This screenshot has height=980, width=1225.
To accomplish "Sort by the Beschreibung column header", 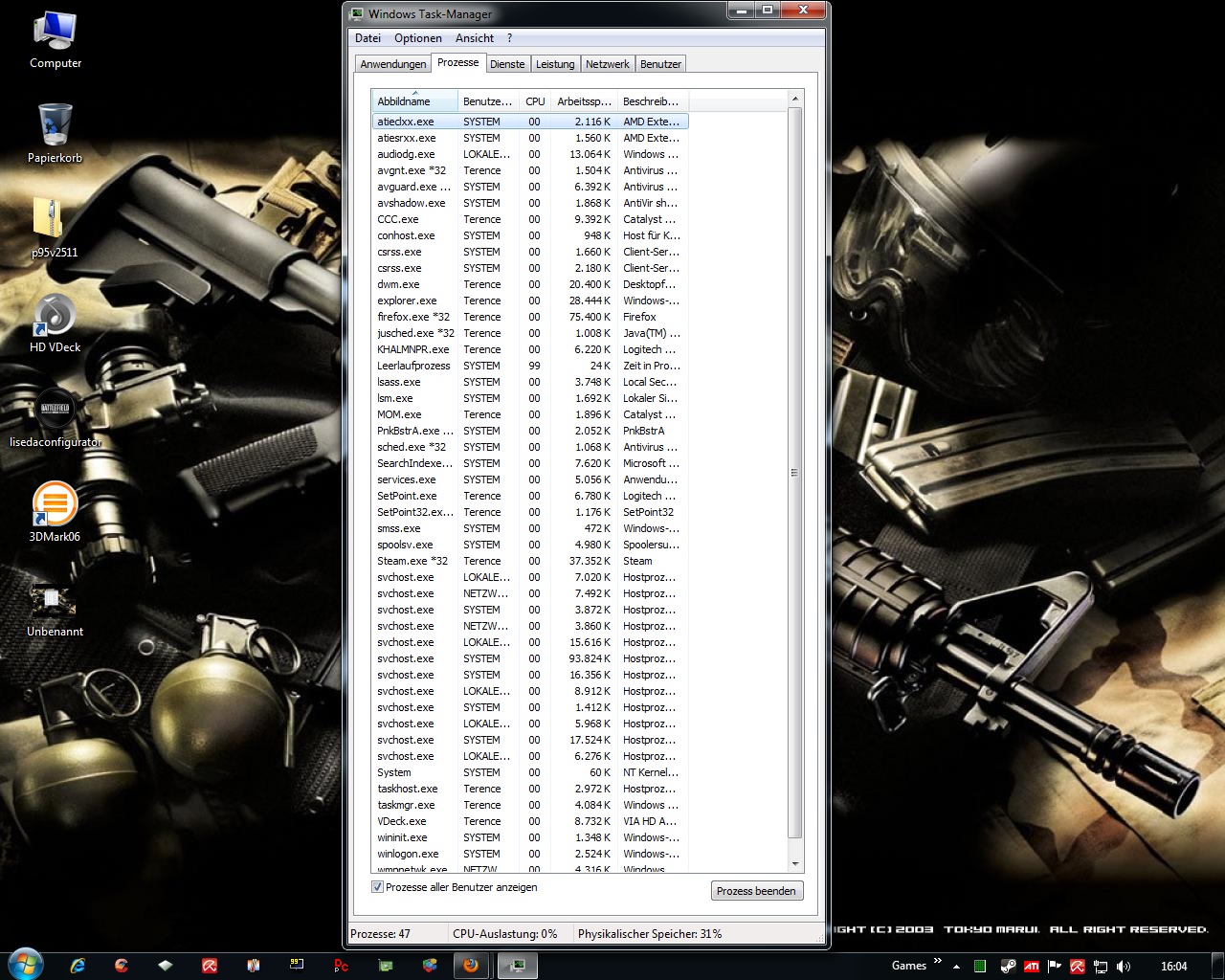I will [x=652, y=100].
